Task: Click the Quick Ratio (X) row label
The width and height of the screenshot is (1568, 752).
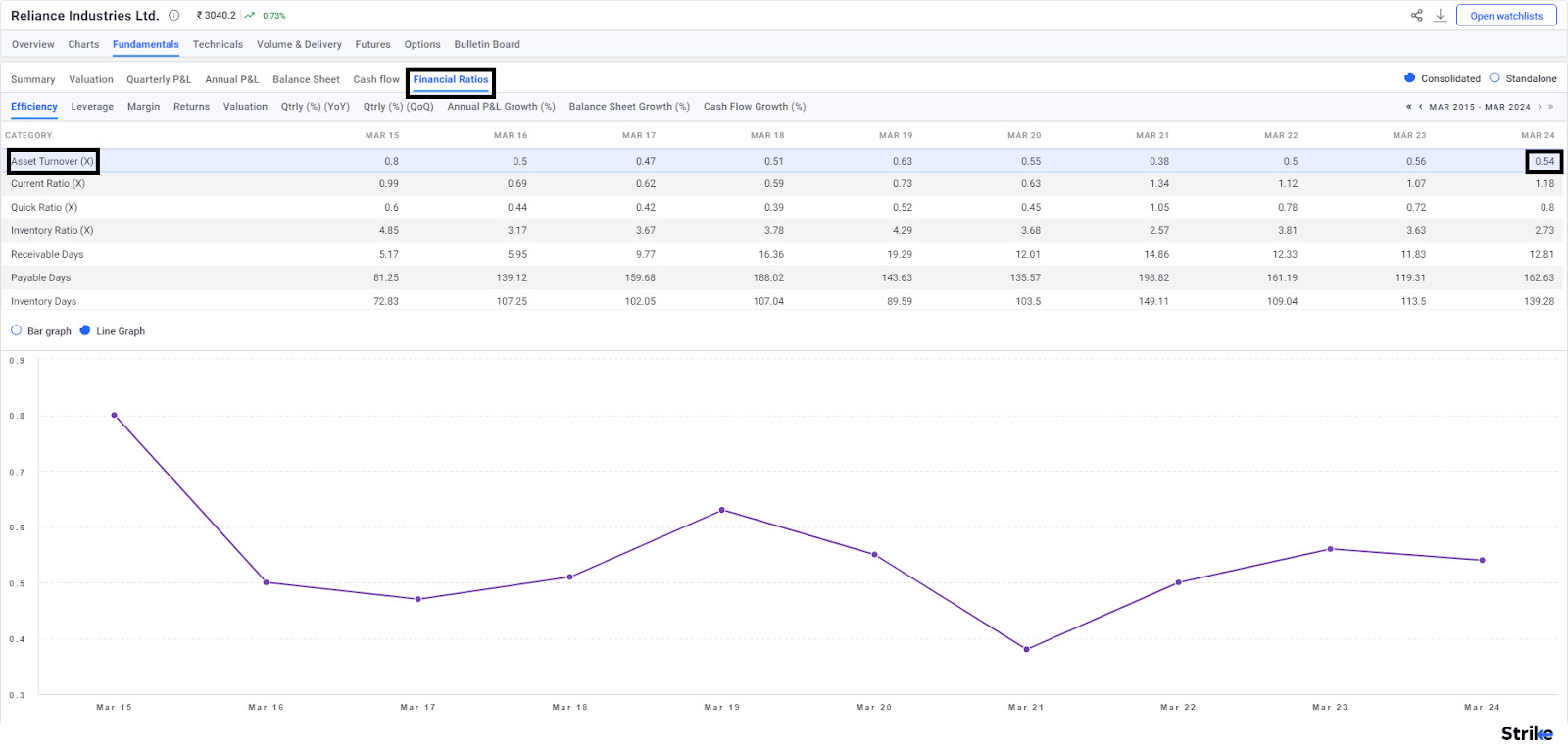Action: pyautogui.click(x=44, y=207)
